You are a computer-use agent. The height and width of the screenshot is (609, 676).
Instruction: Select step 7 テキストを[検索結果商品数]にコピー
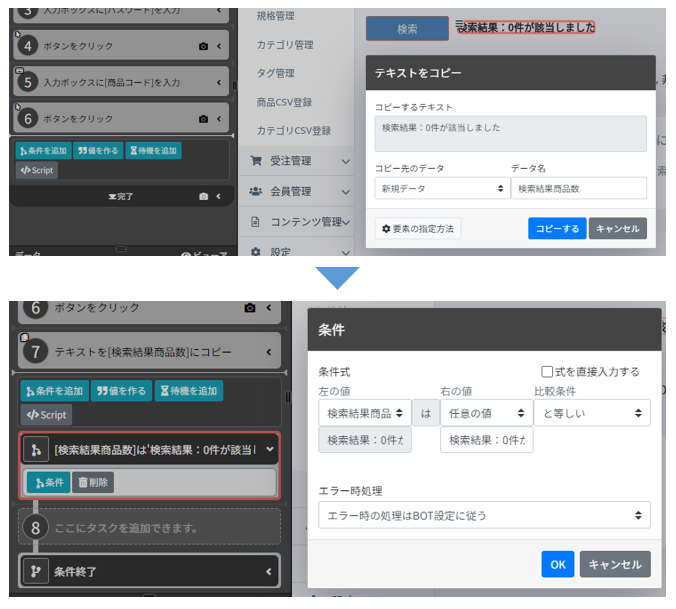[x=149, y=352]
